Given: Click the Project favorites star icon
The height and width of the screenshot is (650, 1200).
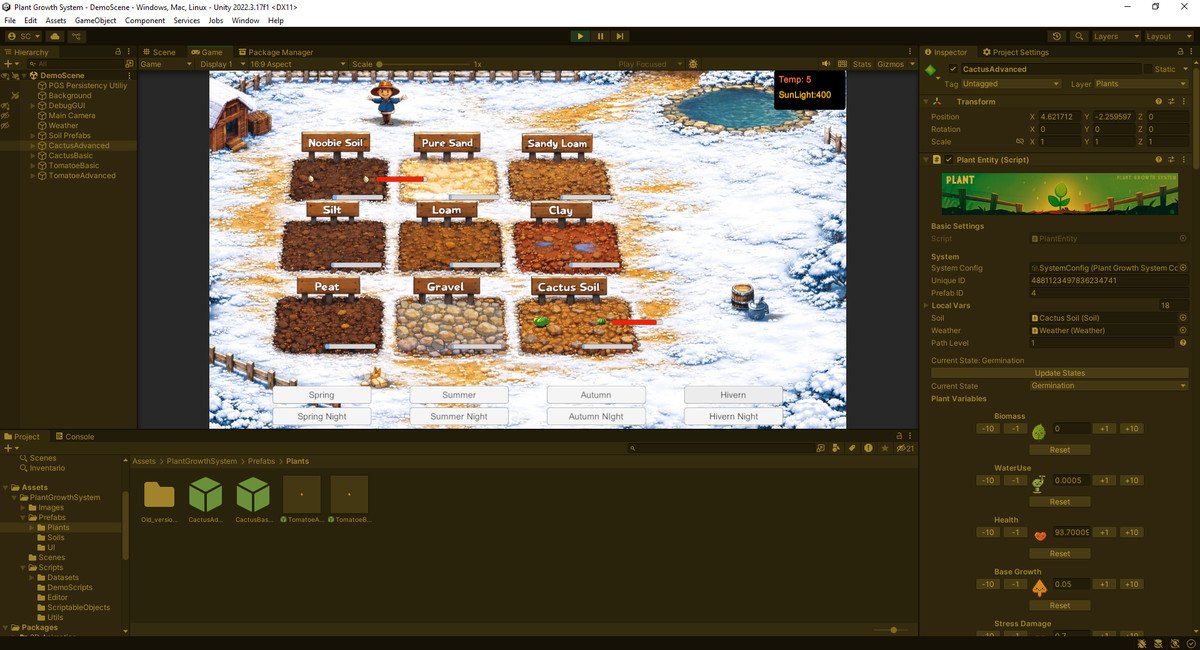Looking at the screenshot, I should [x=885, y=448].
